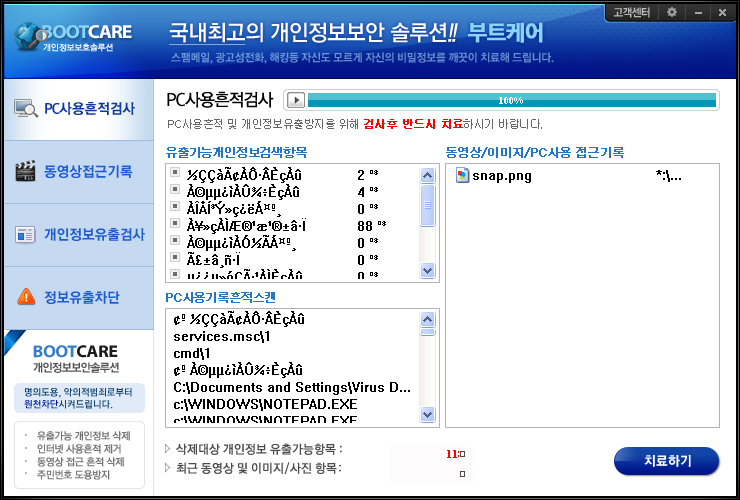Toggle checkbox for first item with count 2
The image size is (740, 500).
(x=175, y=172)
